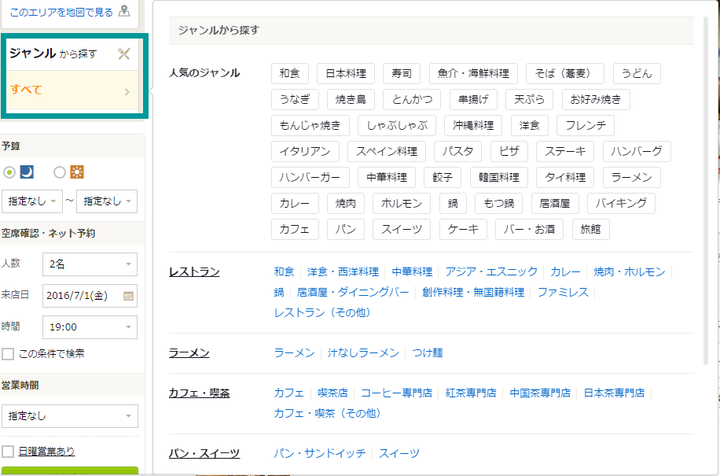Select the ラーメン popular genre button
The height and width of the screenshot is (476, 720).
632,177
